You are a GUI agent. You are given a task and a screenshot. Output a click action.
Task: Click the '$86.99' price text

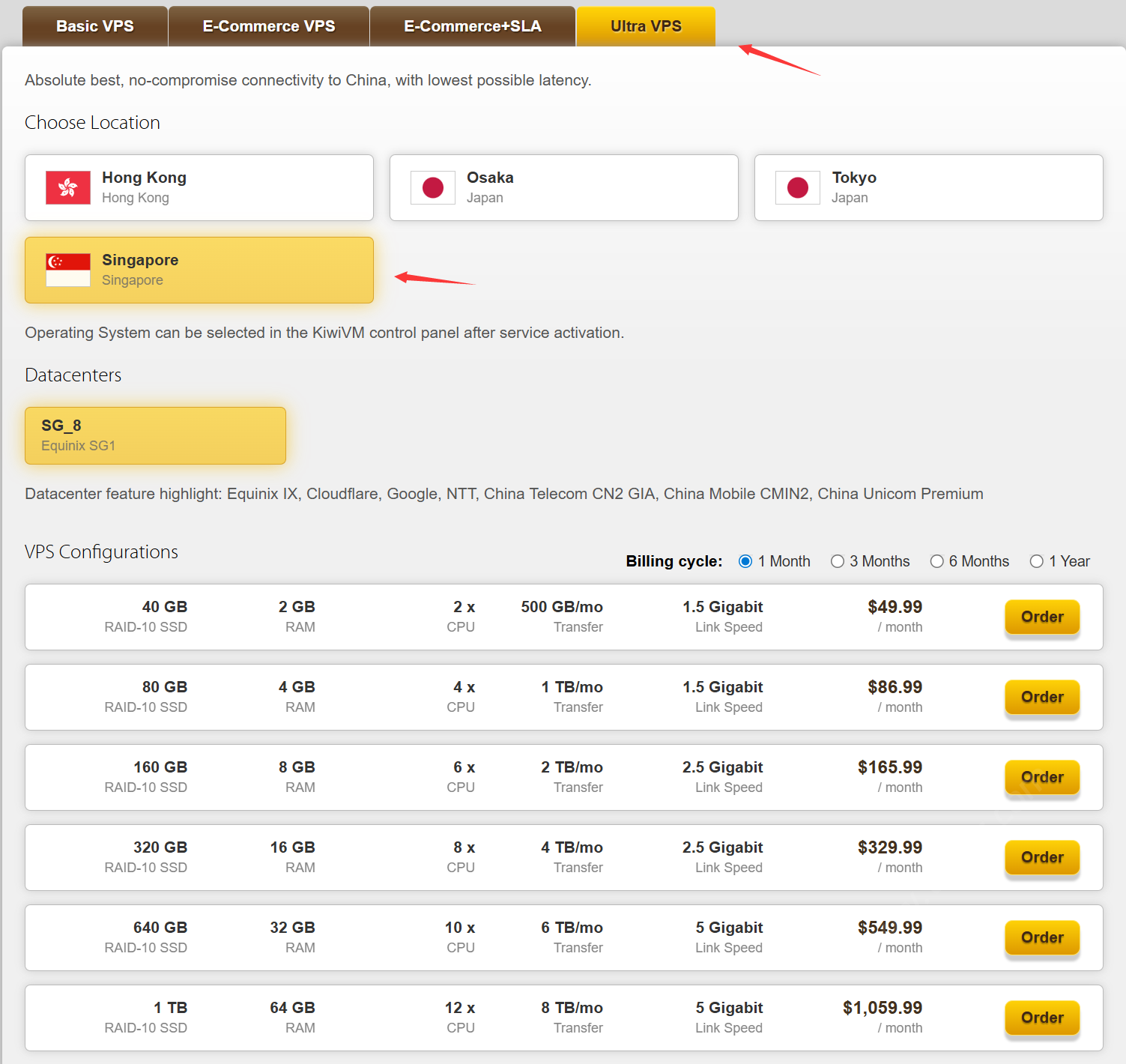click(895, 687)
